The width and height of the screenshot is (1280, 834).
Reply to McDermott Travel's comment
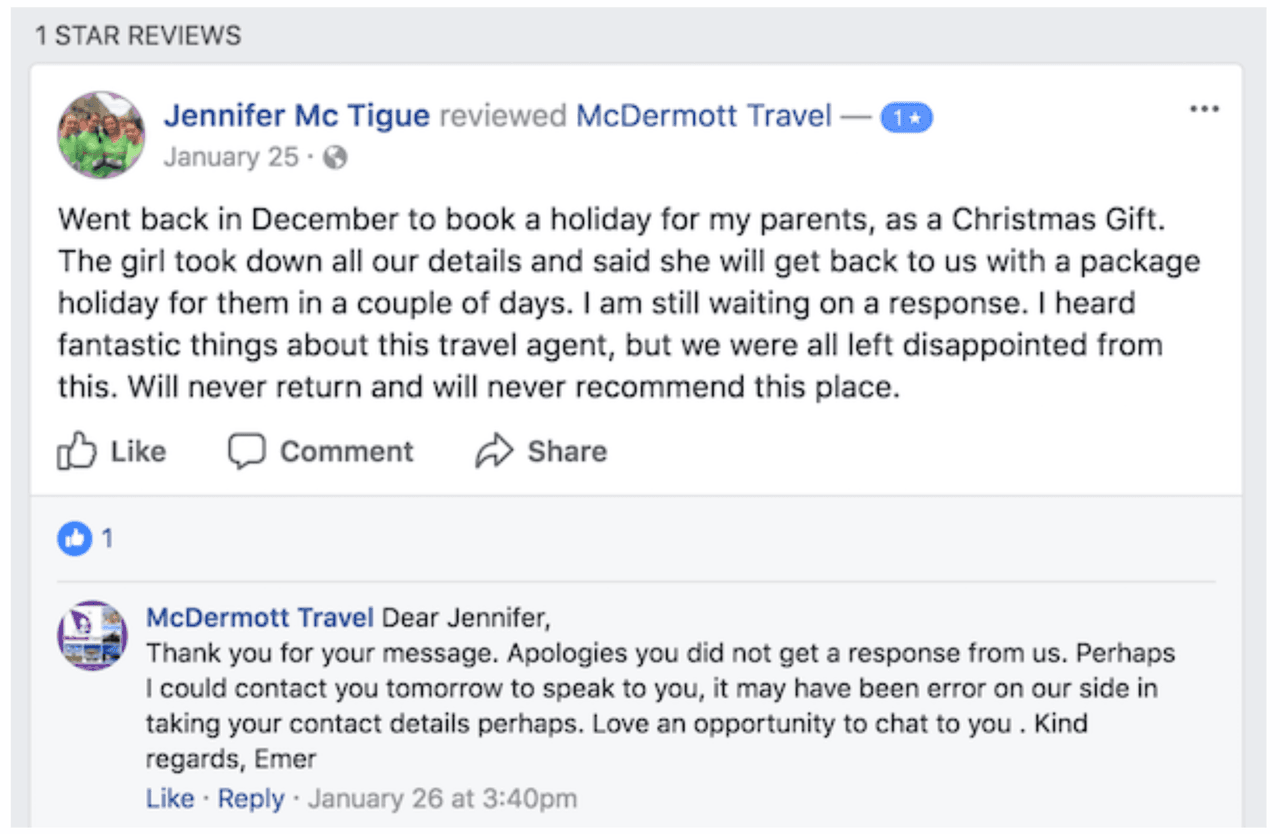251,799
